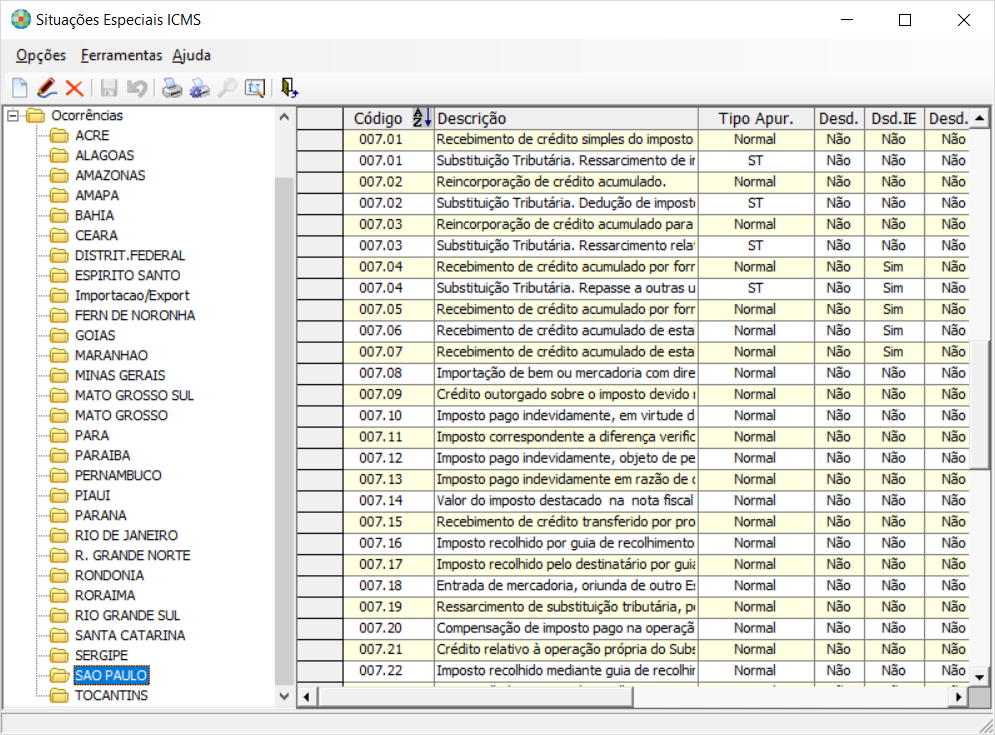Select 'Entrada de mercadoria, oriunda' row
Image resolution: width=995 pixels, height=735 pixels.
[x=566, y=586]
